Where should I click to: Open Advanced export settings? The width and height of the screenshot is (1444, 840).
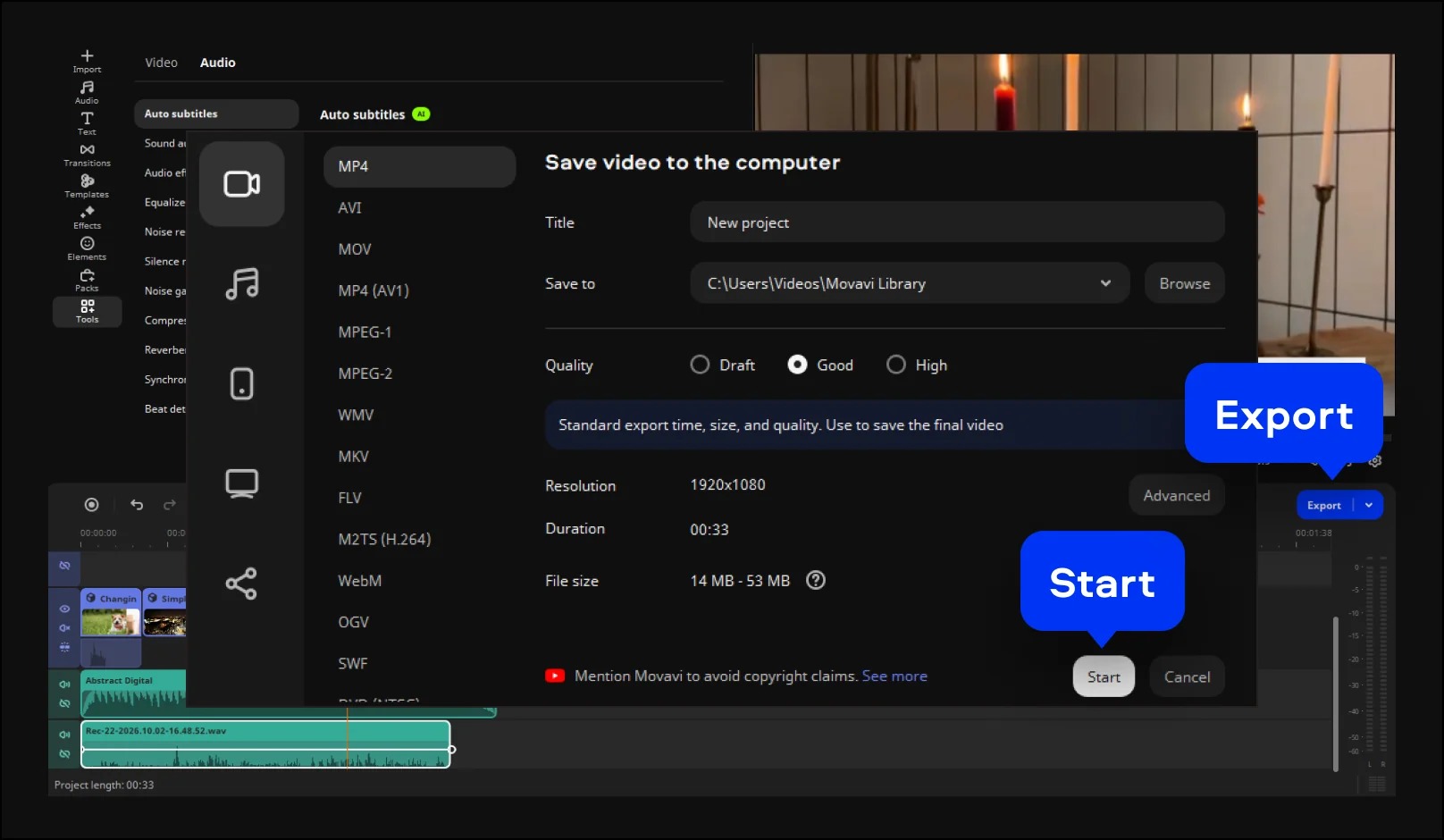pos(1176,495)
